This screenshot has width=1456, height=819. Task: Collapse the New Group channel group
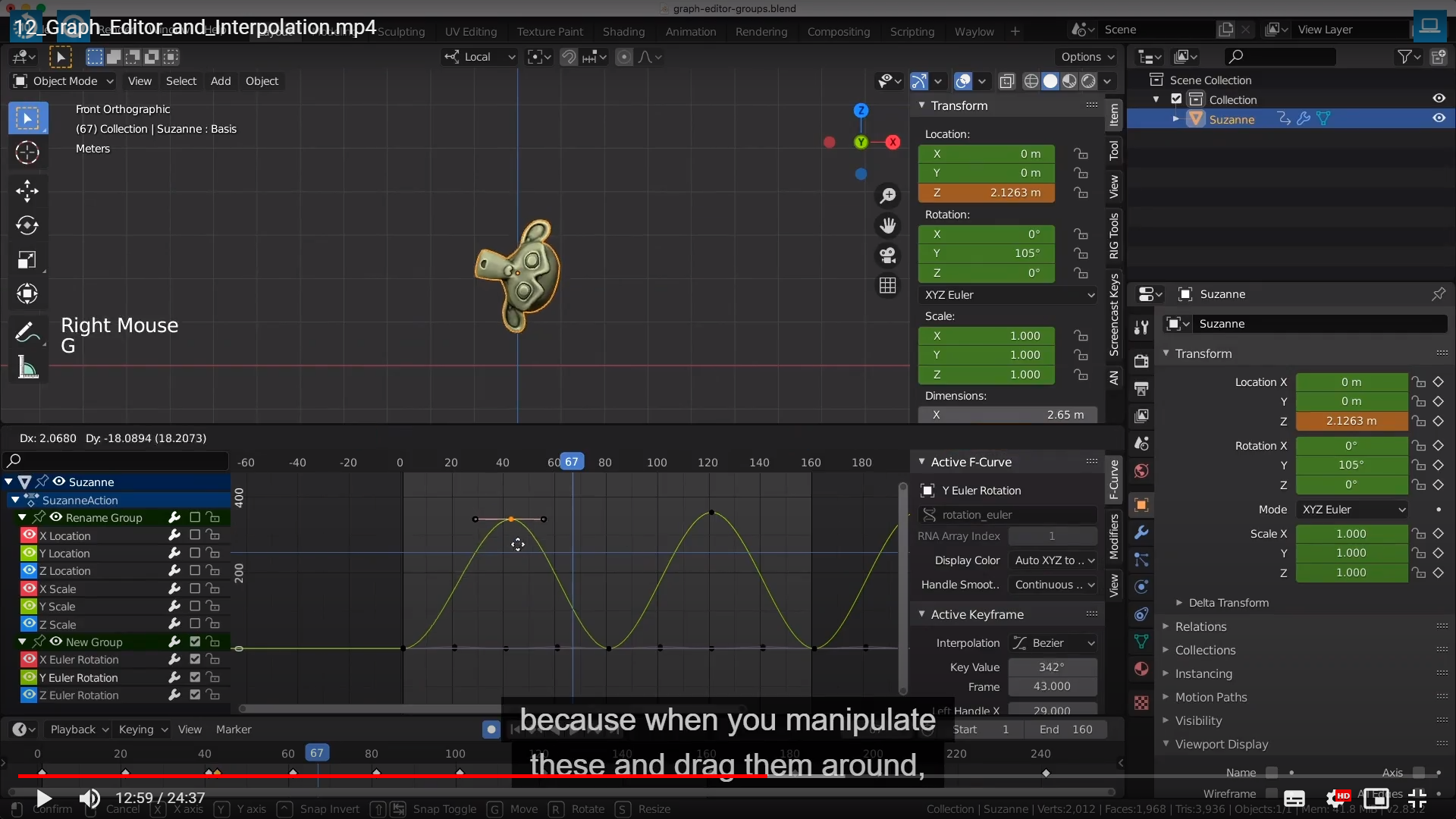click(x=22, y=642)
